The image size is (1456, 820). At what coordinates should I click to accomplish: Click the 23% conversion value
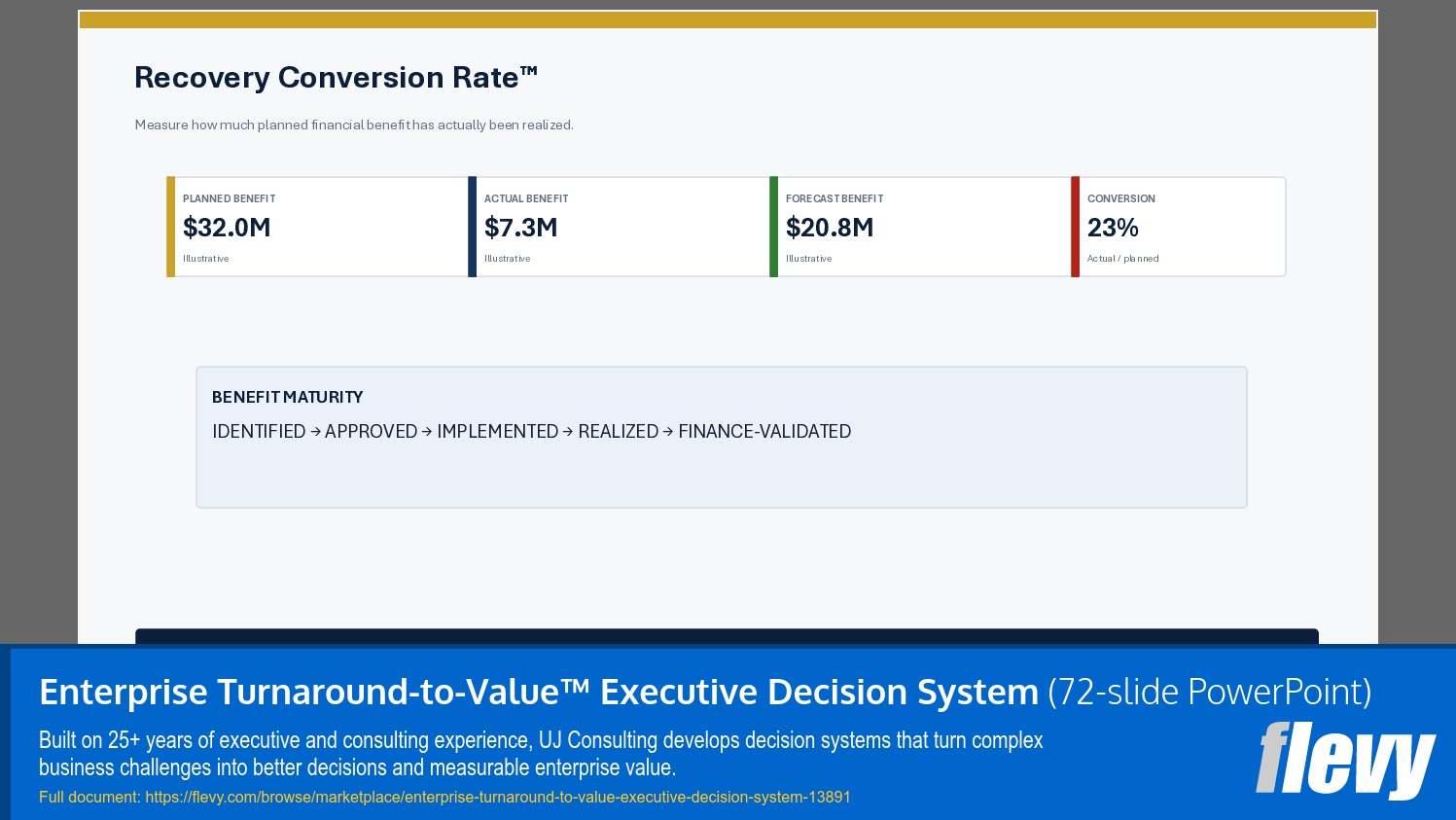pyautogui.click(x=1113, y=228)
